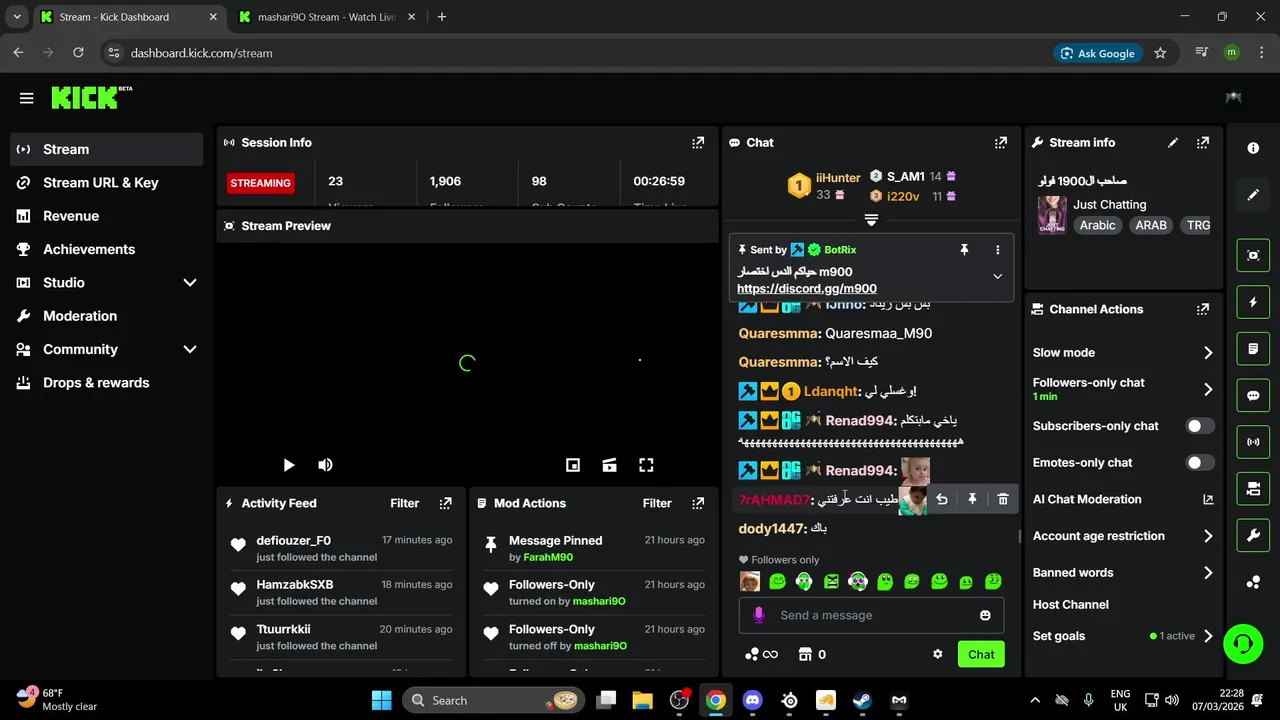Open the hamburger menu beside the Kick logo

(x=27, y=98)
